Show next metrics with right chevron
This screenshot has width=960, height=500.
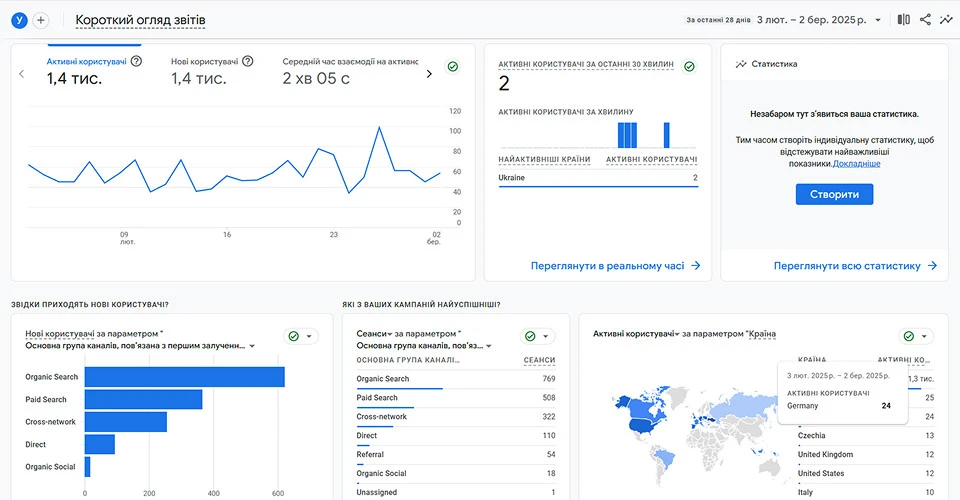(x=429, y=74)
